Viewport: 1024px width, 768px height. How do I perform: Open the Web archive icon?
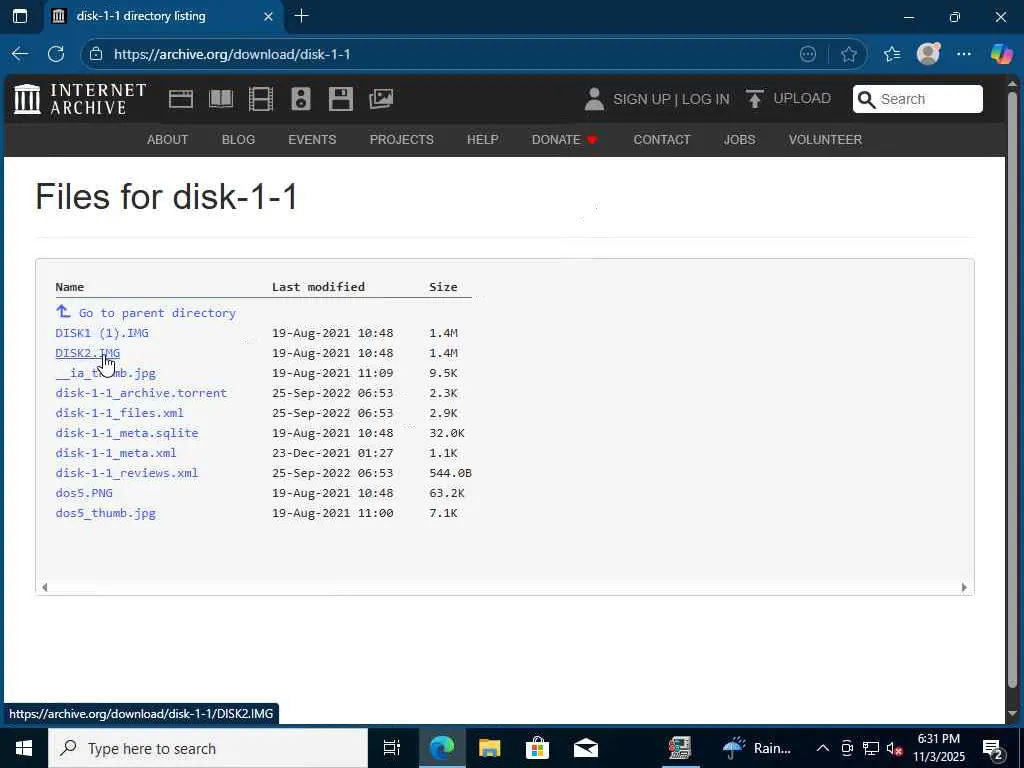(x=181, y=99)
